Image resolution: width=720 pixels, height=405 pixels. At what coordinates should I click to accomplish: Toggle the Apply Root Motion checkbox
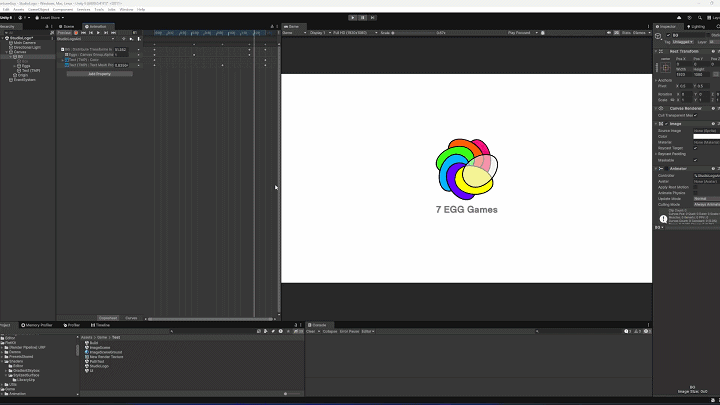point(695,187)
